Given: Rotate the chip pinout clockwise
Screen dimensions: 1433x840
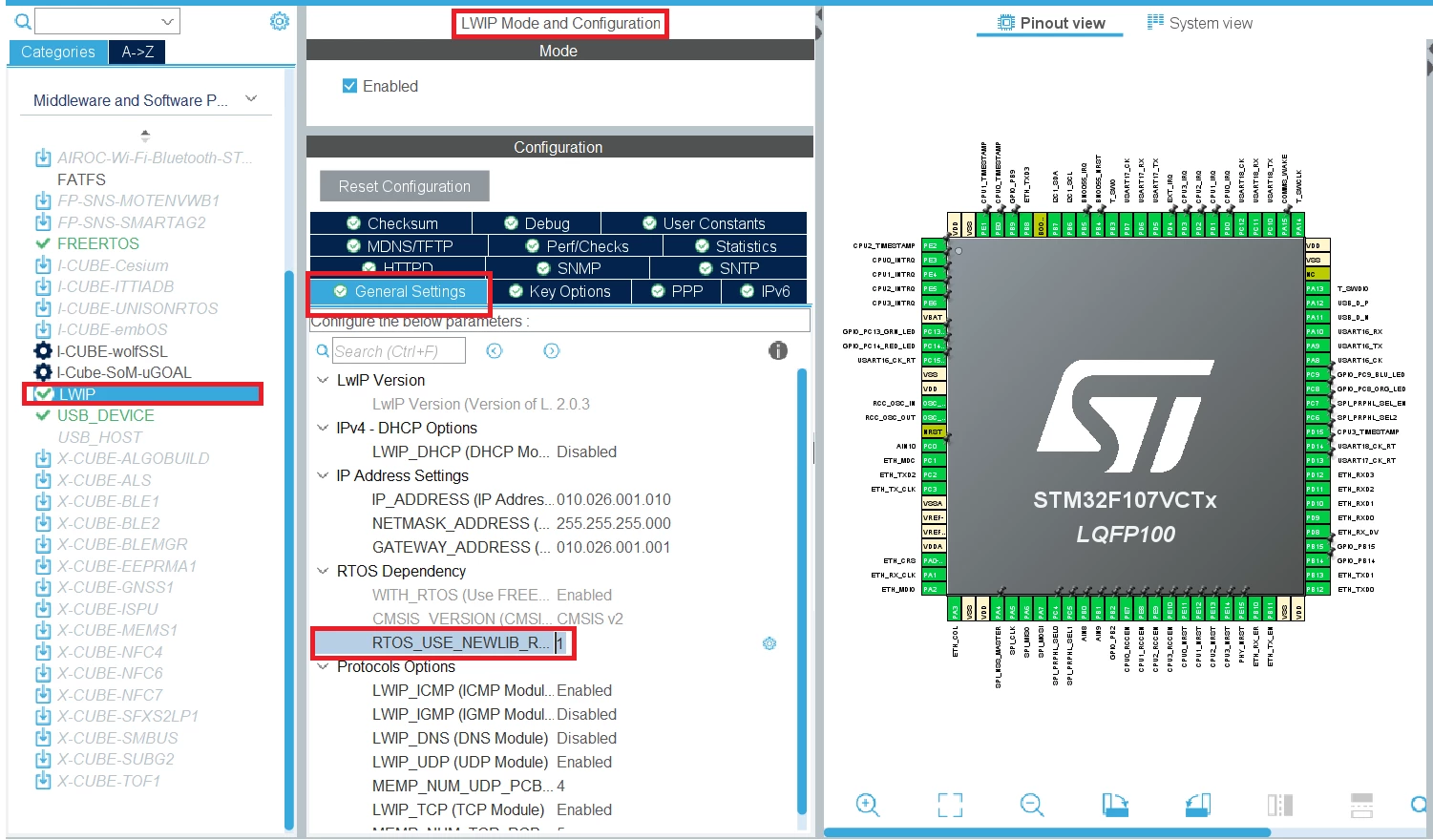Looking at the screenshot, I should (x=1114, y=805).
